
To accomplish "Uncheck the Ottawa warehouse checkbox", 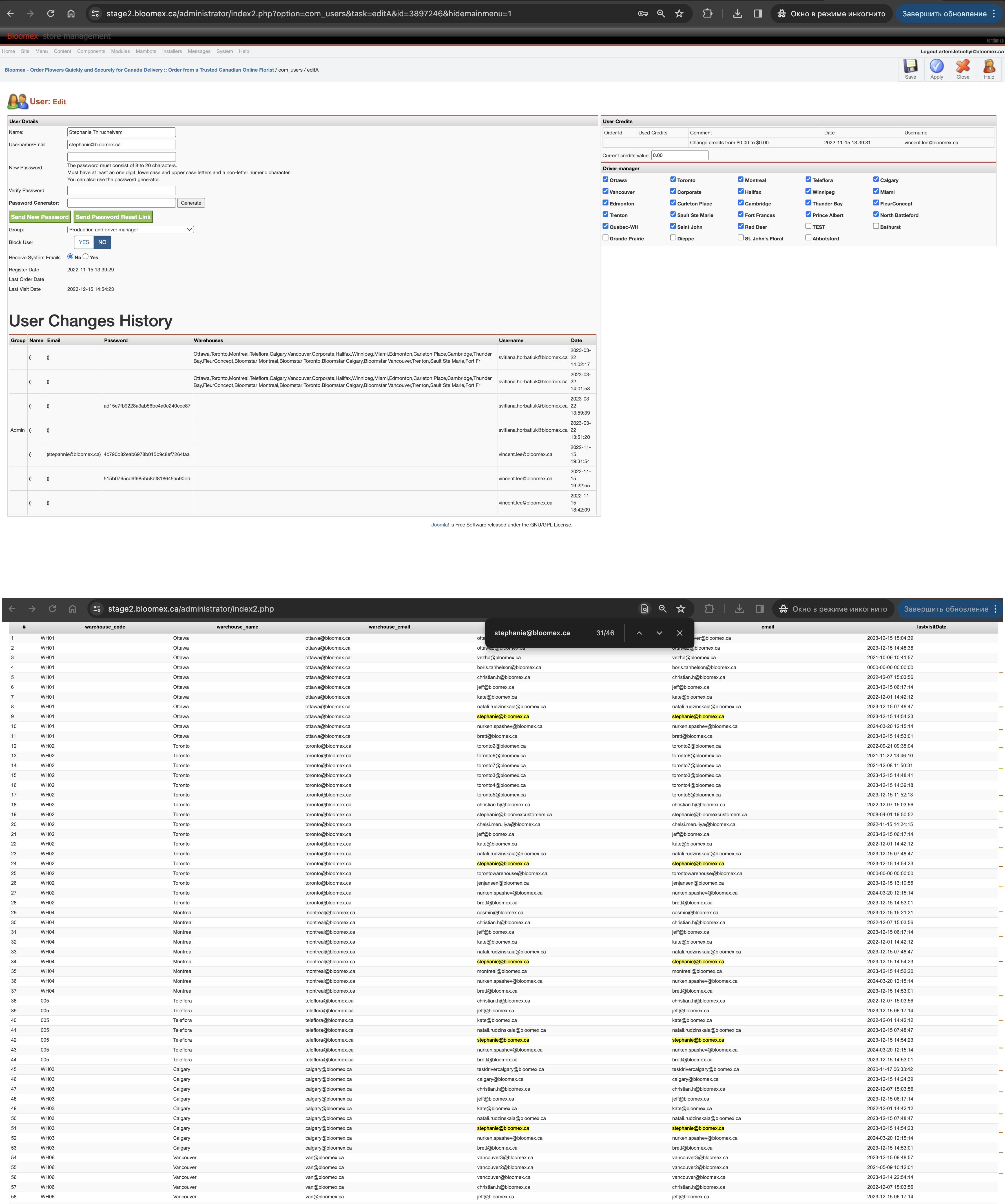I will coord(605,180).
